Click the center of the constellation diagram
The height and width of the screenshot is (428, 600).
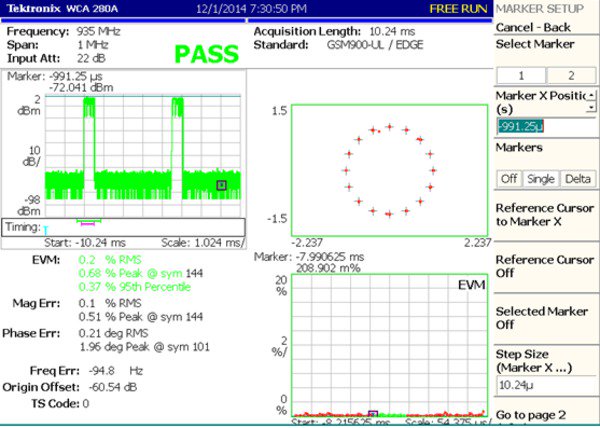[x=389, y=169]
